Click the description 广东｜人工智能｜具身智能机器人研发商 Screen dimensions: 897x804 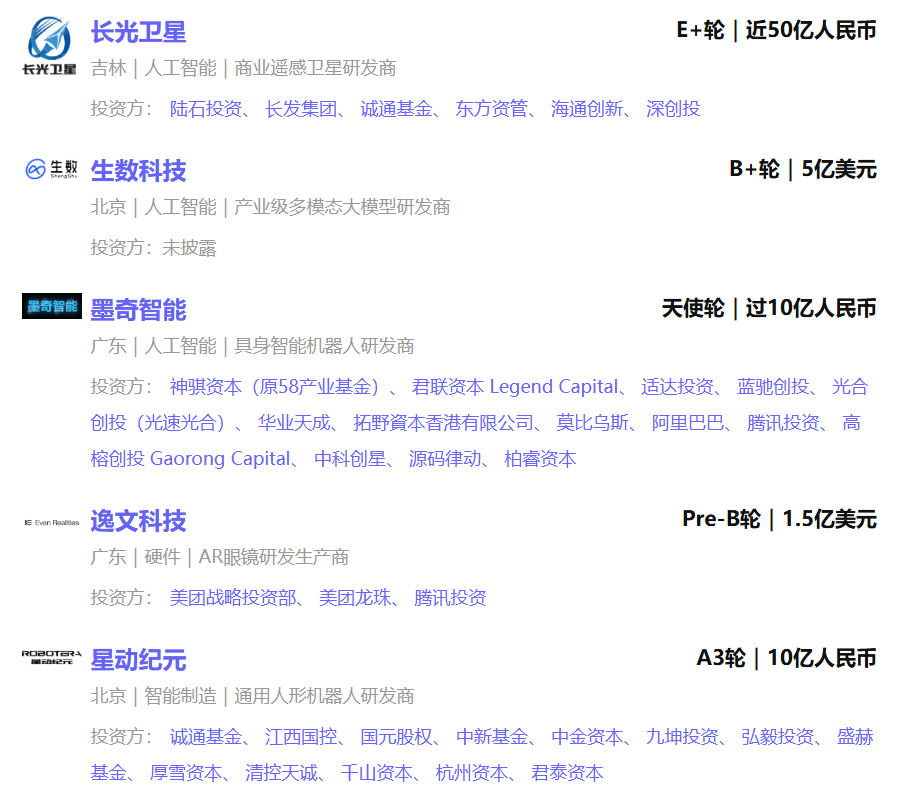click(x=252, y=346)
